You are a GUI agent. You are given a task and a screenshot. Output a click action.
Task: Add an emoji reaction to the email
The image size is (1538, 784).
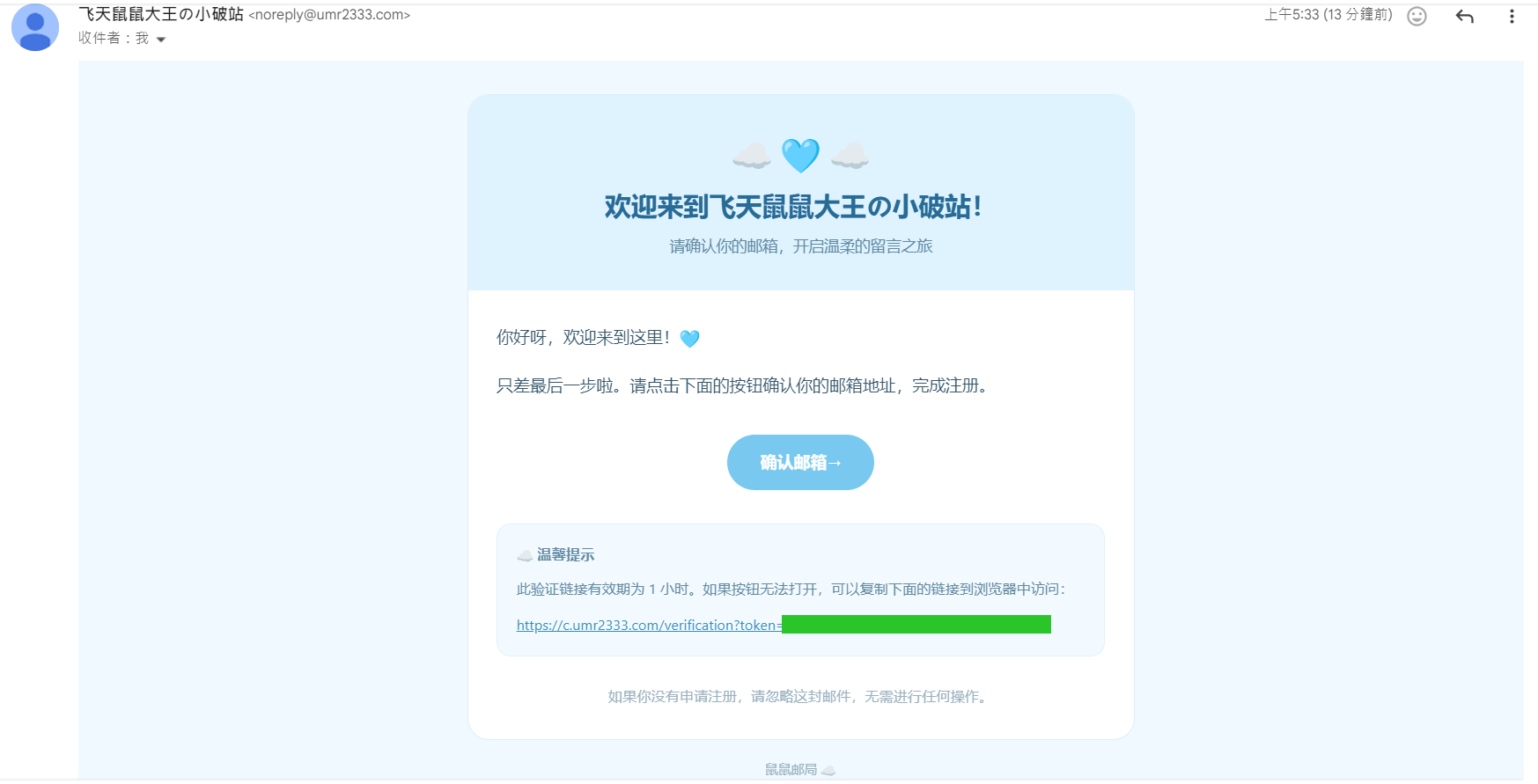[1417, 16]
